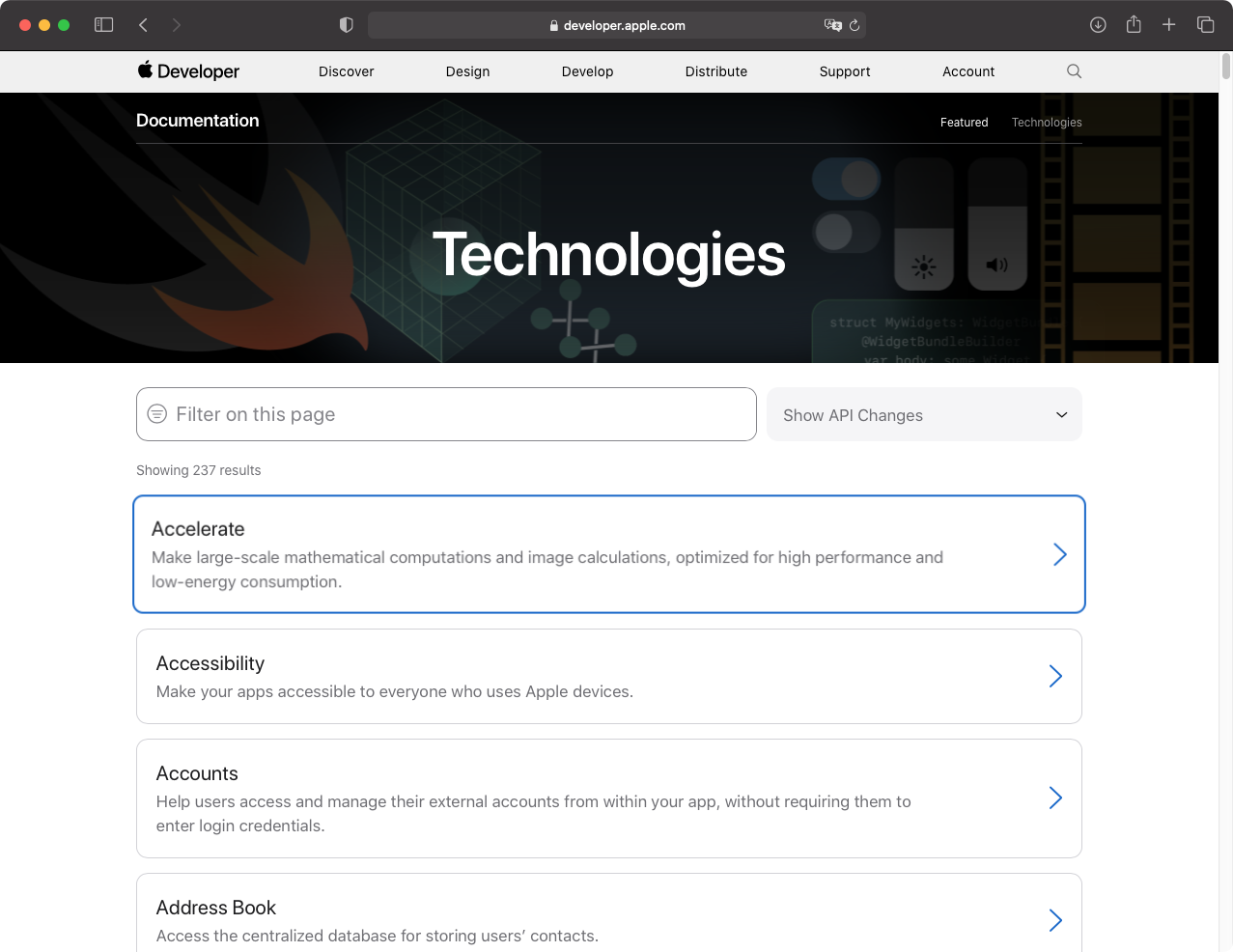Focus the Filter on this page field
The height and width of the screenshot is (952, 1233).
click(446, 414)
